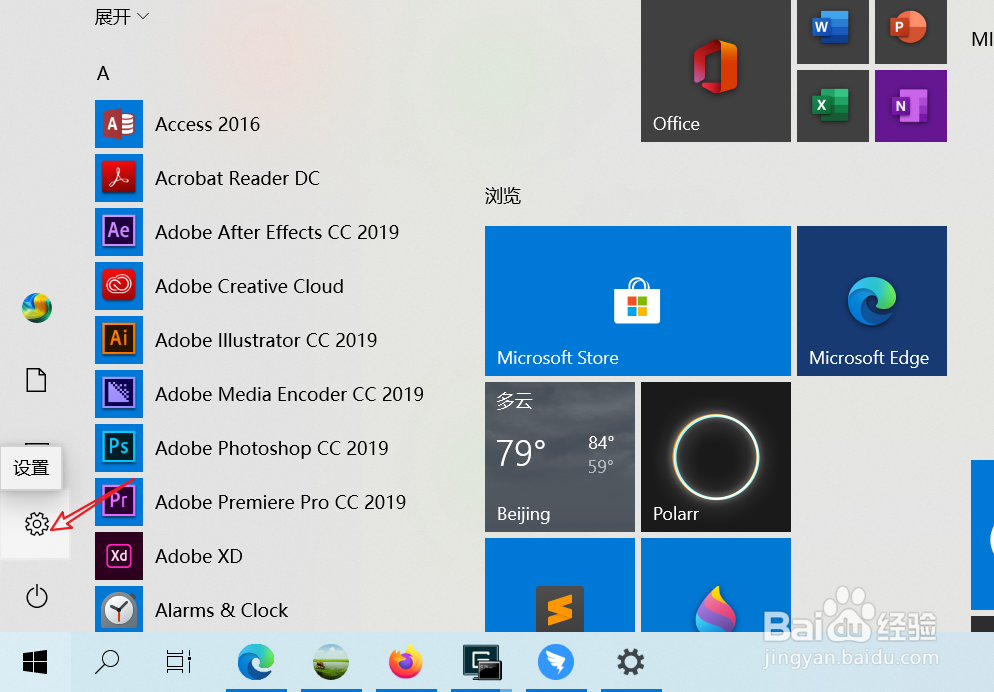This screenshot has height=692, width=994.
Task: Open taskbar Search magnifier
Action: (x=107, y=662)
